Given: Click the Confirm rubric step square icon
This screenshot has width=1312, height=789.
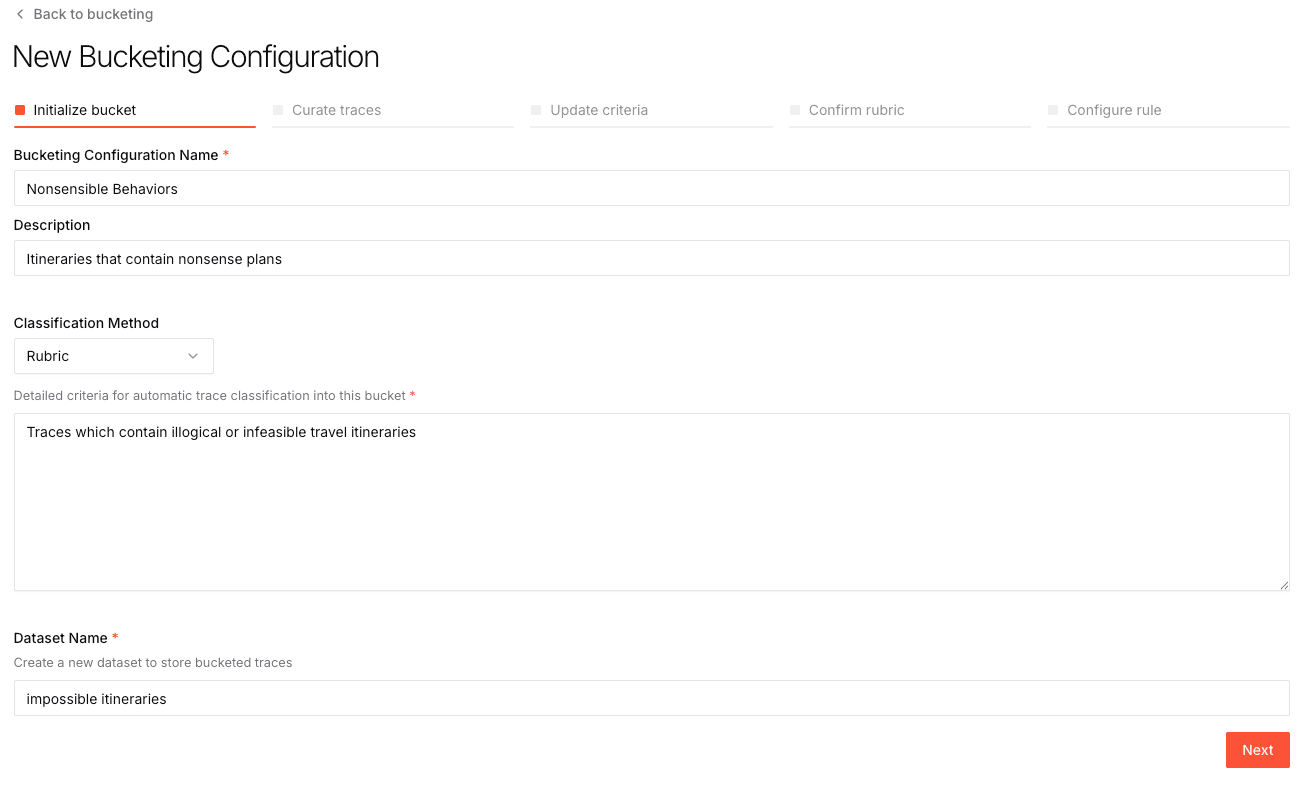Looking at the screenshot, I should pyautogui.click(x=795, y=110).
